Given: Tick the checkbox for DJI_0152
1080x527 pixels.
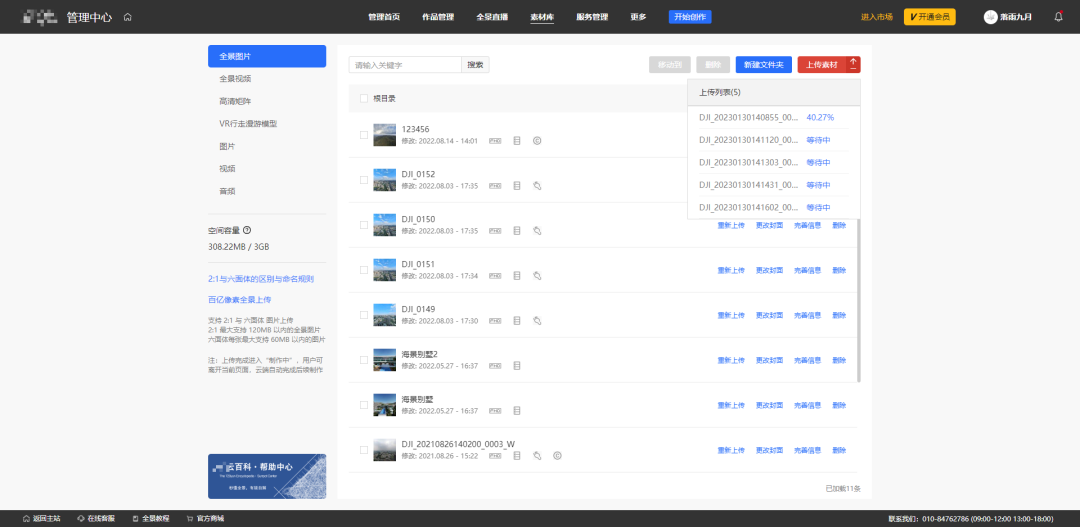Looking at the screenshot, I should (x=364, y=180).
